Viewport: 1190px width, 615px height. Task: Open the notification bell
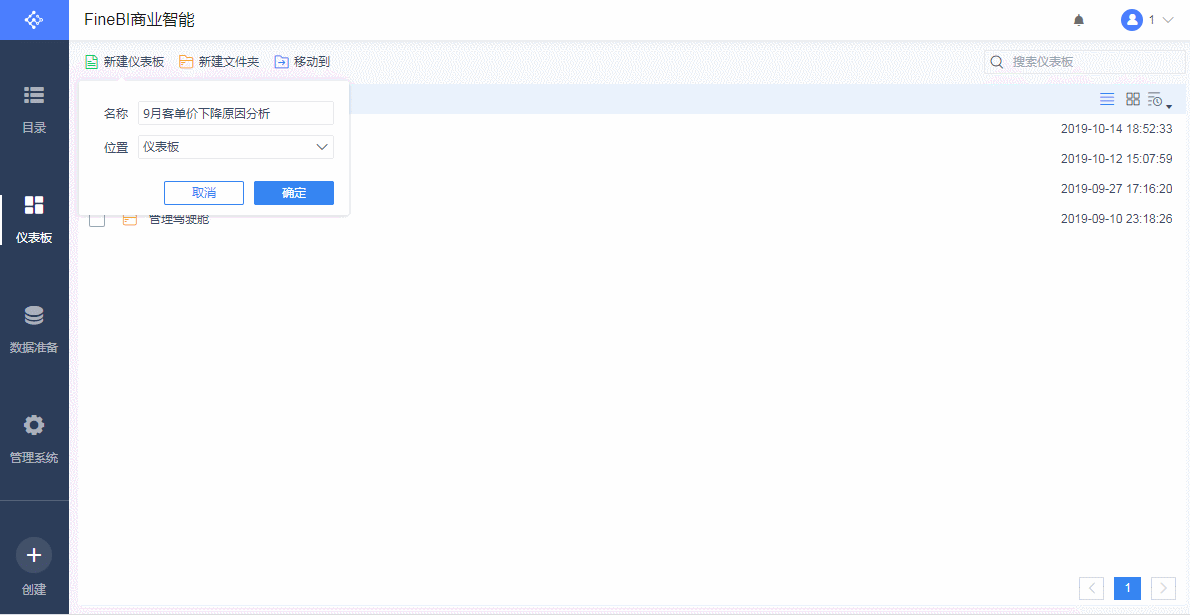coord(1079,20)
